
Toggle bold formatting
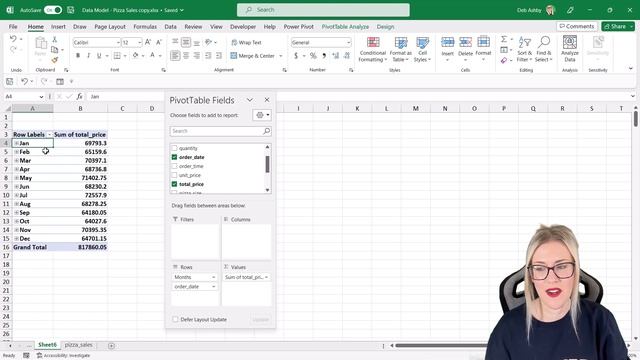tap(78, 56)
